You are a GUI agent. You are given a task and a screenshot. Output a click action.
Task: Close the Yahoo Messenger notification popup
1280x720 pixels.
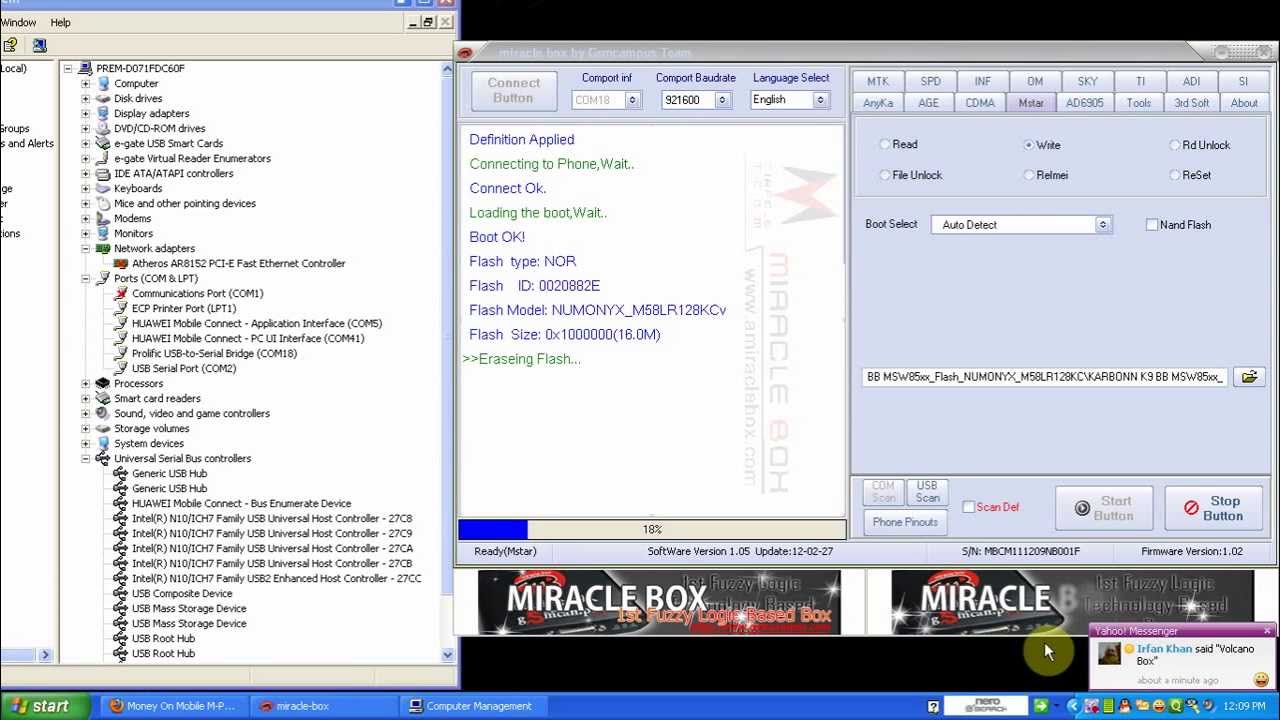click(1267, 631)
